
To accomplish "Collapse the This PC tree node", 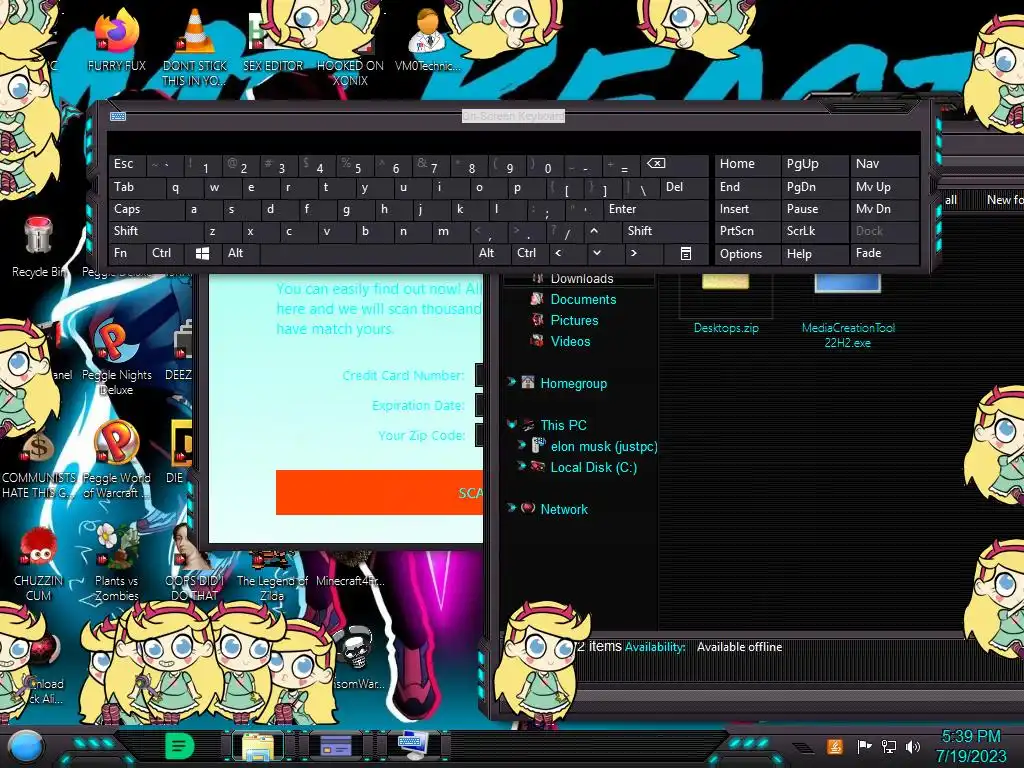I will pos(511,424).
